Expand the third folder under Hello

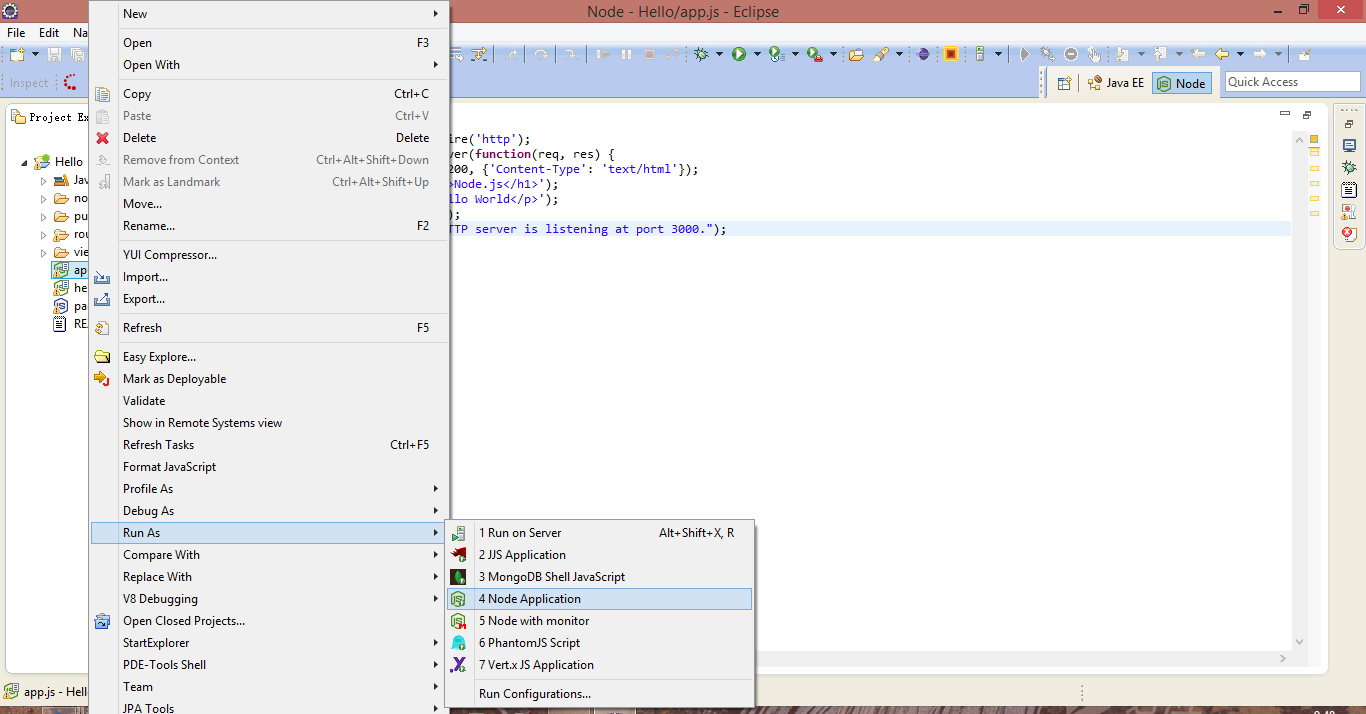43,217
